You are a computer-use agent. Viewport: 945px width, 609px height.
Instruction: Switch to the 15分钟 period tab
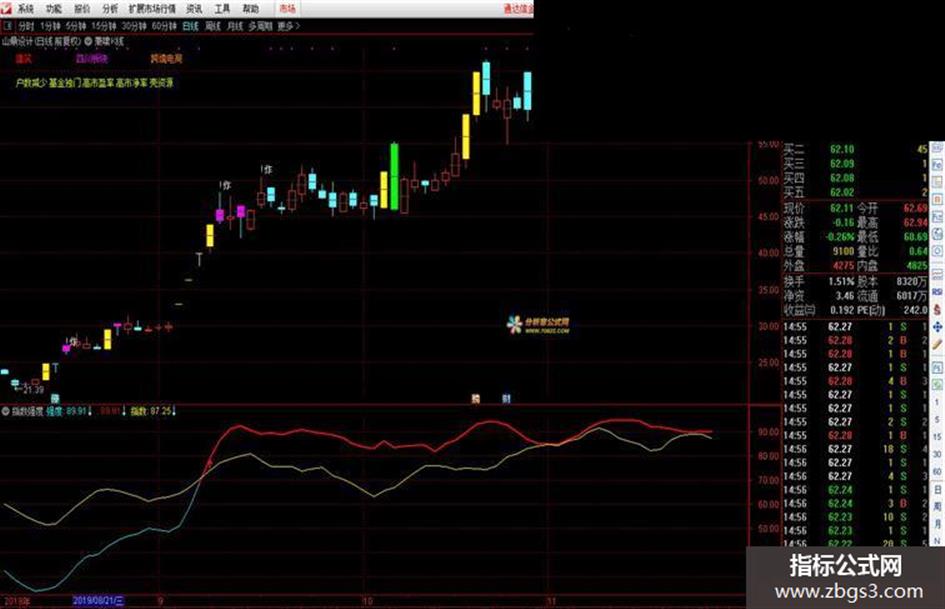104,26
